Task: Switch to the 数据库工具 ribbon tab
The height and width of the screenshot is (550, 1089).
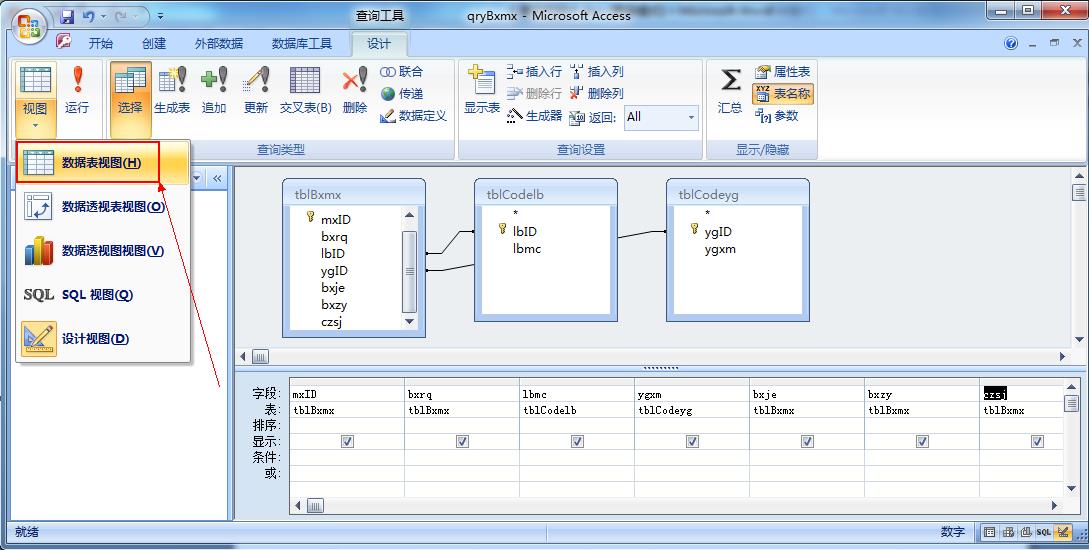Action: [x=302, y=43]
